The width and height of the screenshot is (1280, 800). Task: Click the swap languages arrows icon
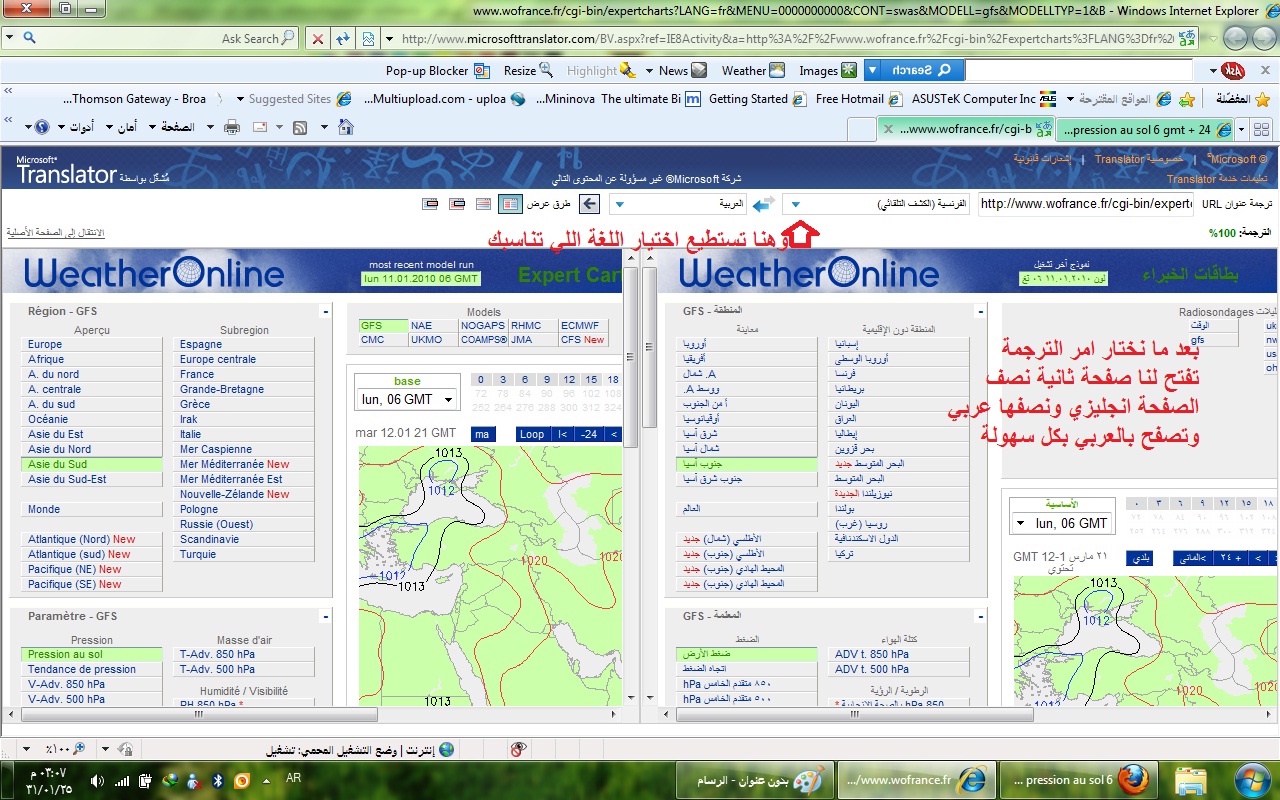(764, 204)
